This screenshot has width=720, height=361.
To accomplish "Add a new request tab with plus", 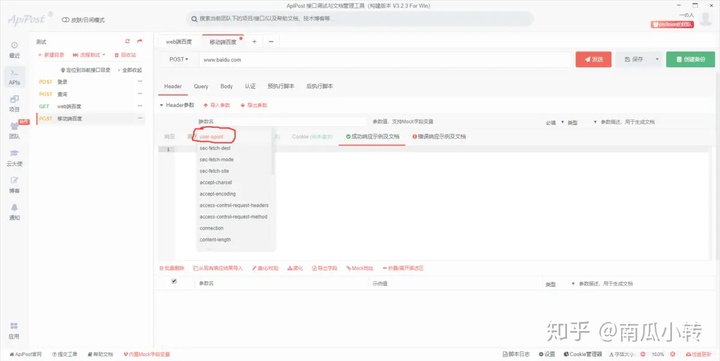I will (x=254, y=42).
